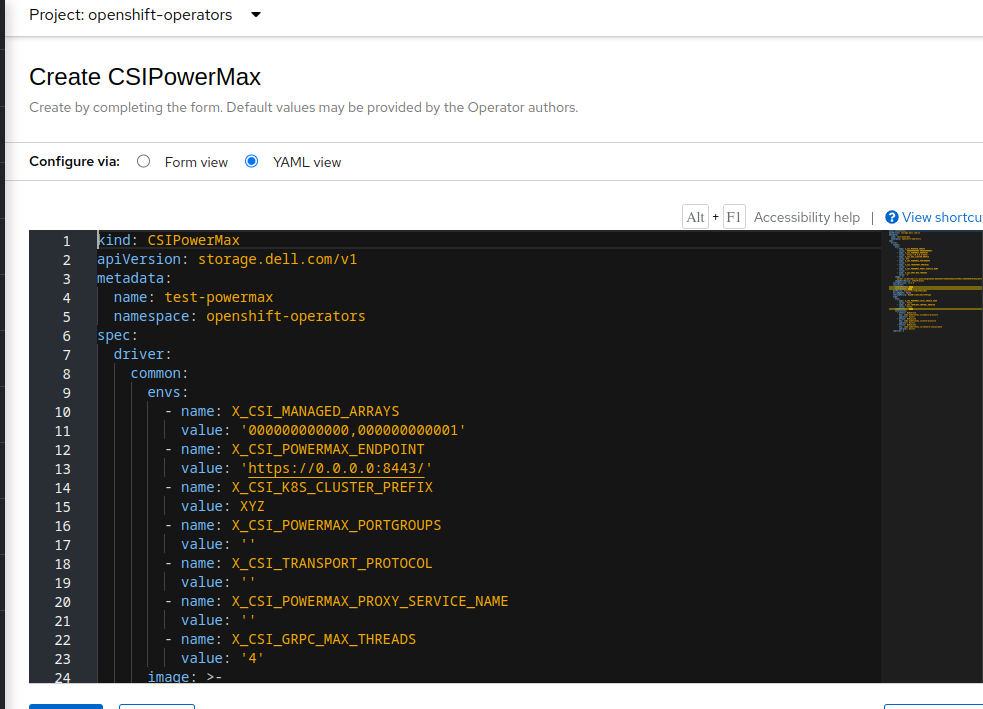
Task: Click the test-powermax metadata name value
Action: coord(219,296)
